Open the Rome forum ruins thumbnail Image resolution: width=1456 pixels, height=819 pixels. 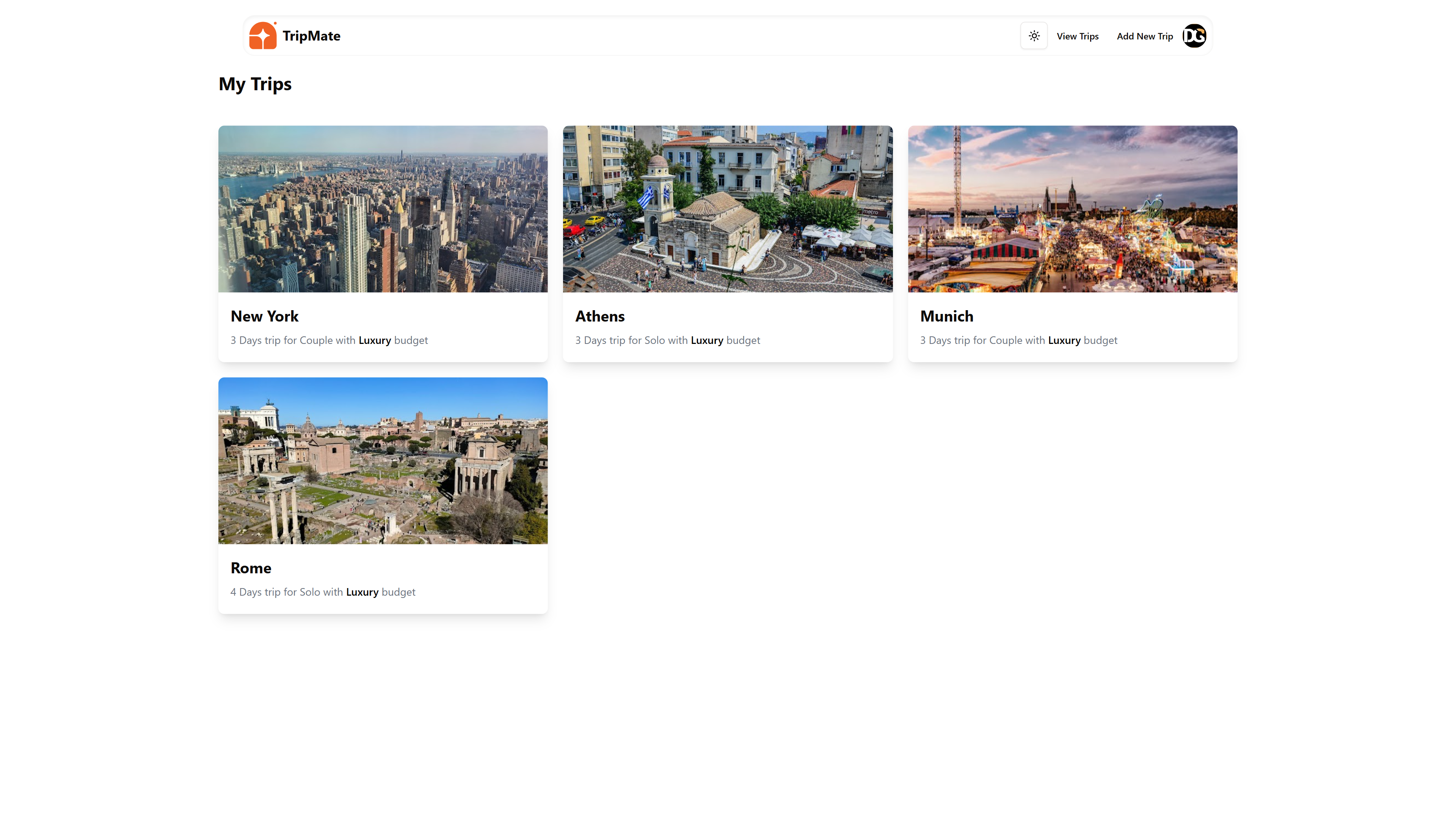coord(383,460)
